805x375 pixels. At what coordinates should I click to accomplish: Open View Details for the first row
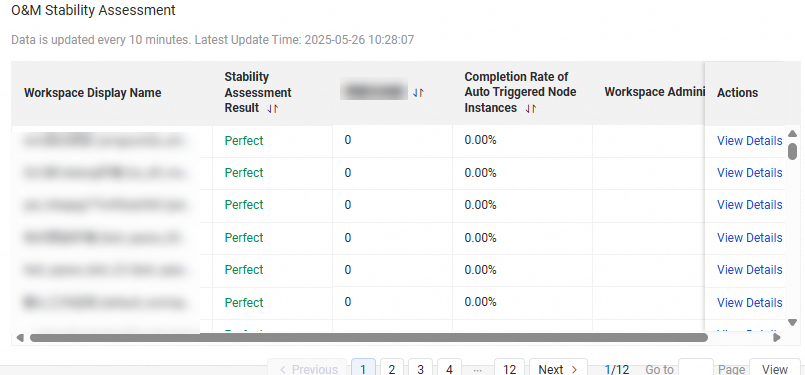pos(750,141)
